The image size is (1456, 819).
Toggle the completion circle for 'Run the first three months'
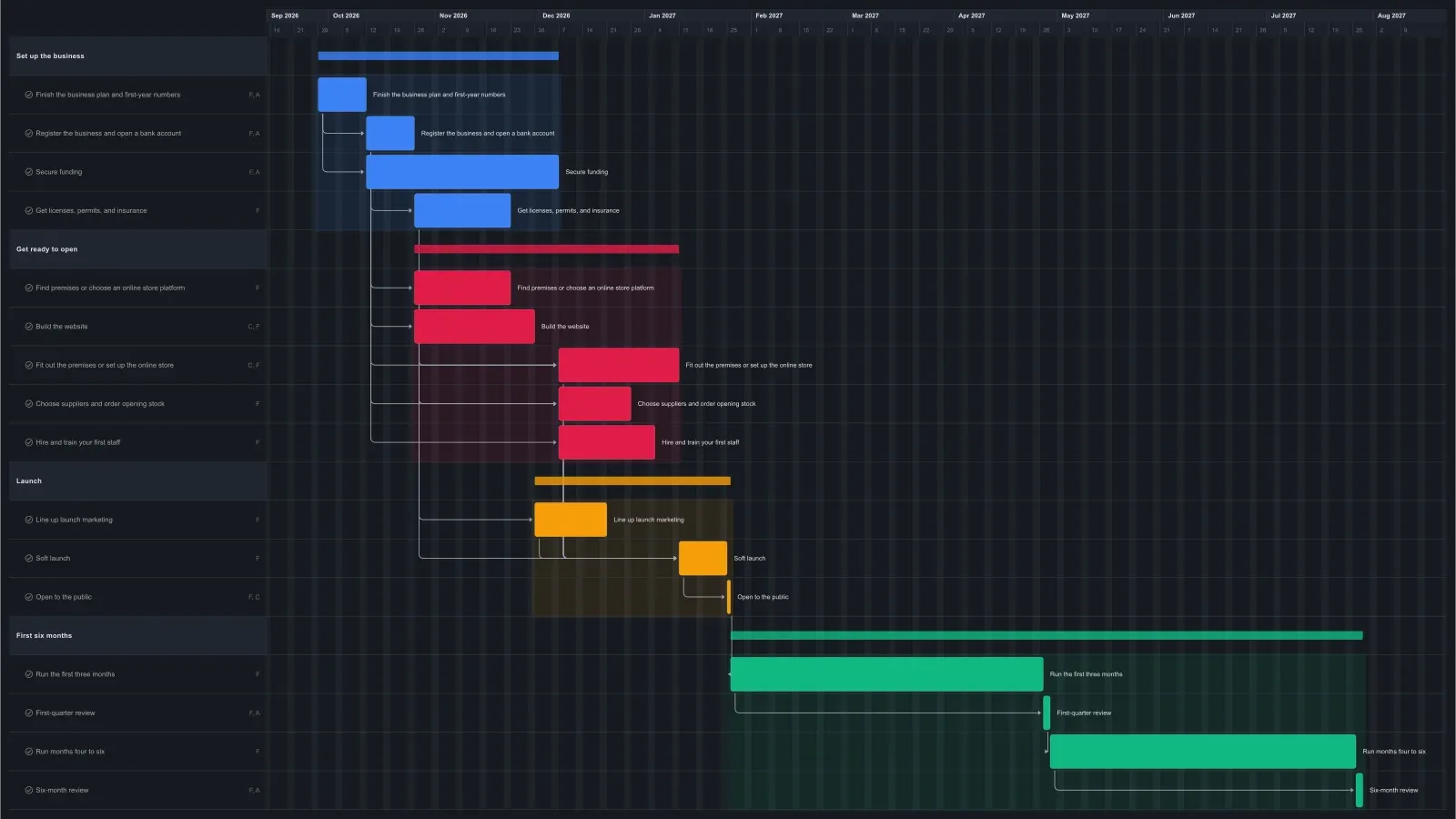tap(28, 675)
